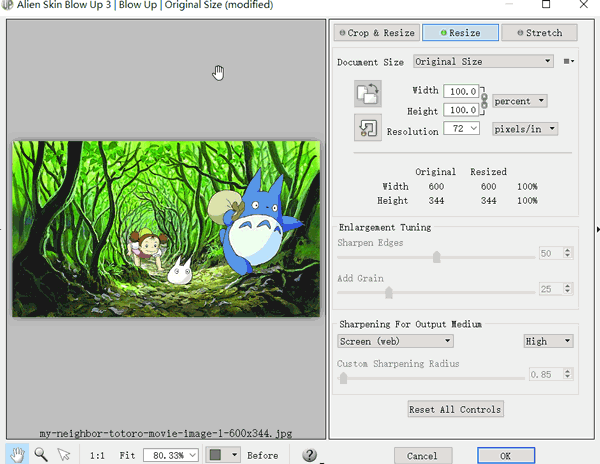Click the Custom Sharpening Radius slider handle
Screen dimensions: 600x464
click(343, 378)
